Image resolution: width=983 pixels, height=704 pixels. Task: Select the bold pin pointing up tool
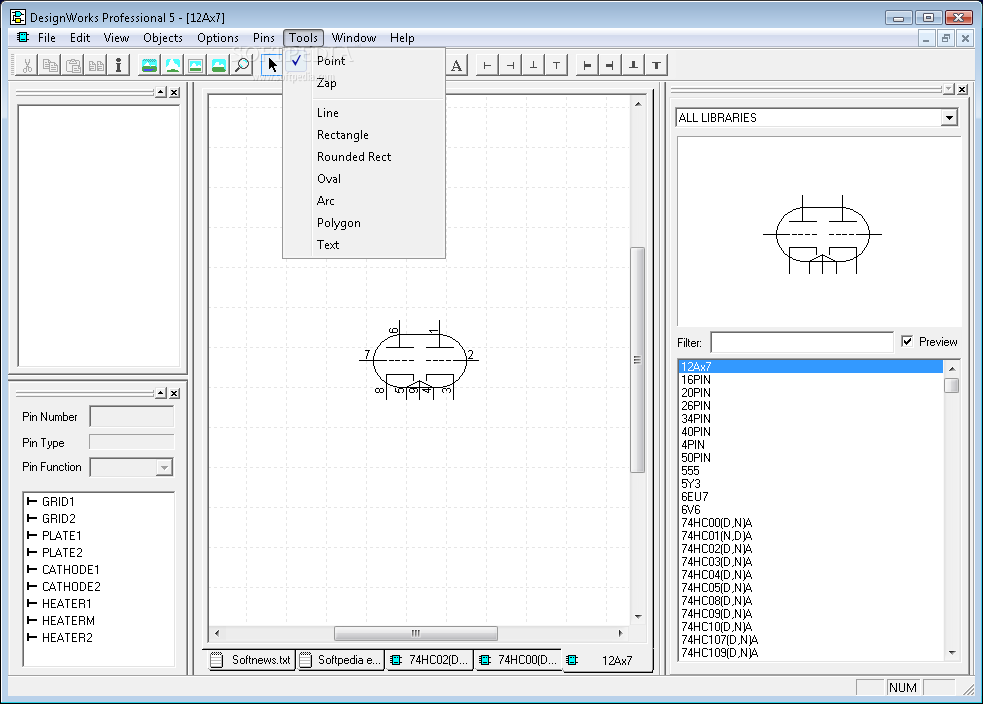click(633, 65)
